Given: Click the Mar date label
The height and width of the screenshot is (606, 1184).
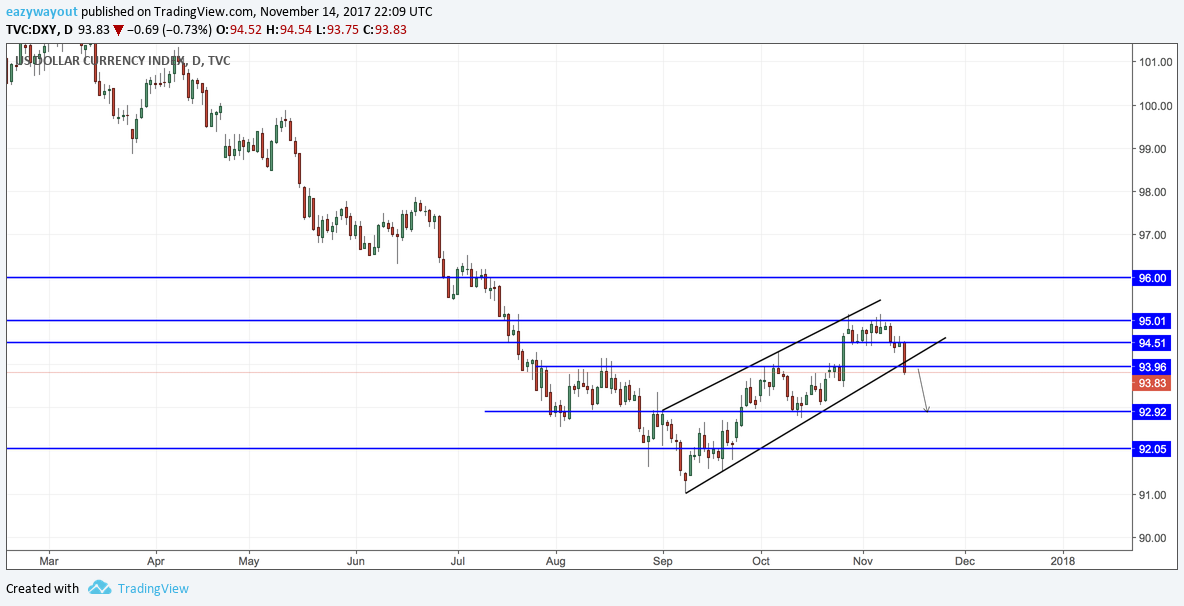Looking at the screenshot, I should point(48,561).
